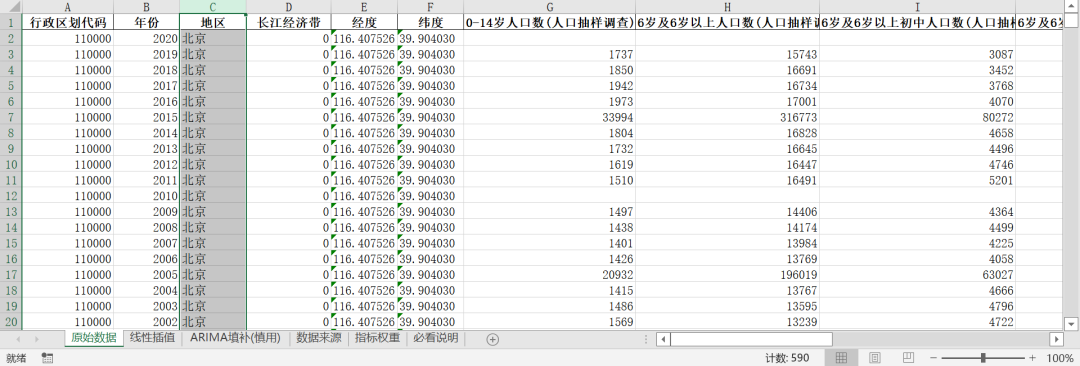Select row 20 header
1080x366 pixels.
[12, 321]
